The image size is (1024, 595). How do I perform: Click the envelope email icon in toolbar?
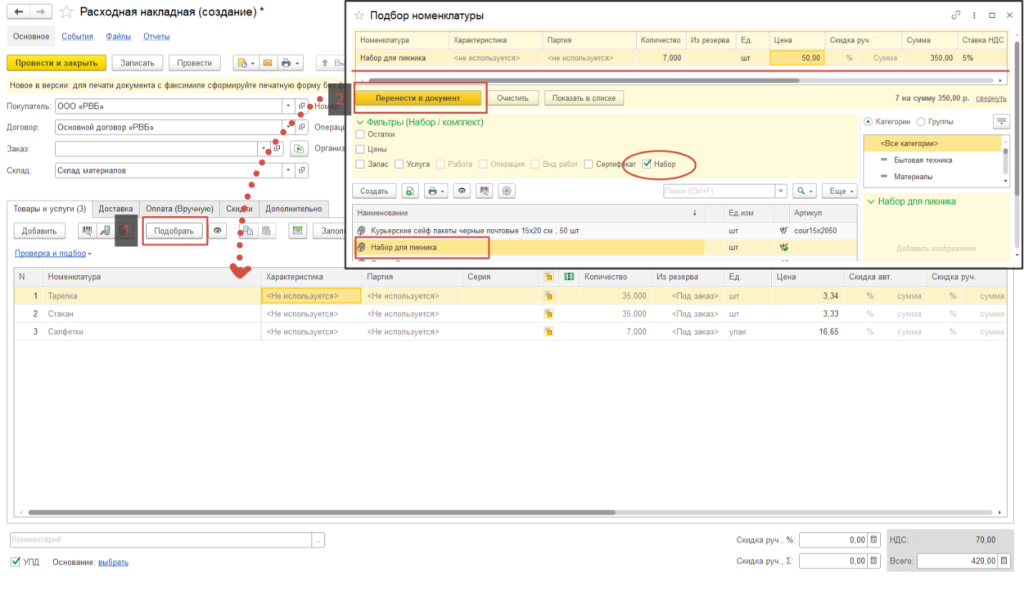pos(266,63)
